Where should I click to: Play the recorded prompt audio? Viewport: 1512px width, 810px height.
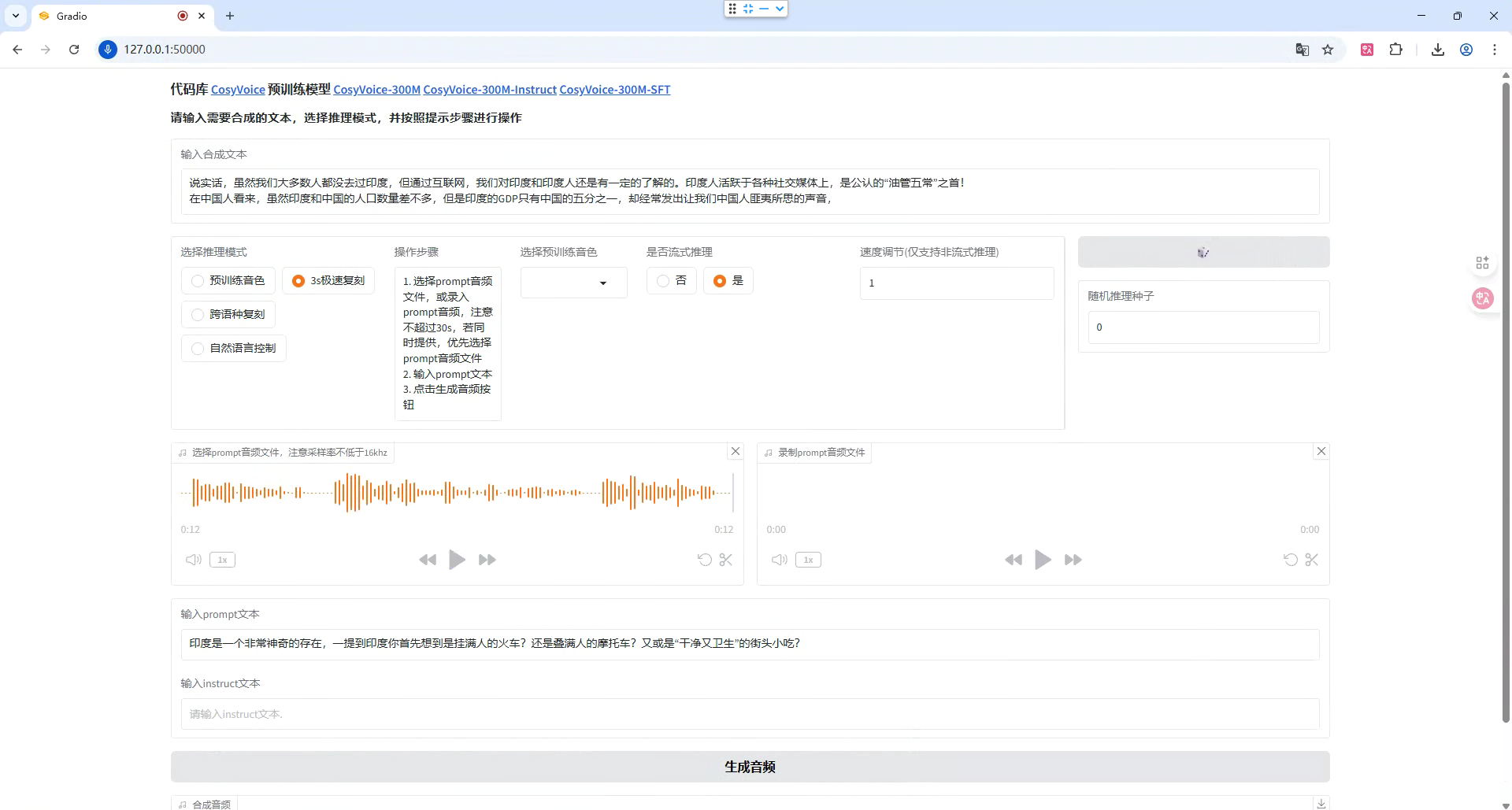click(x=1043, y=560)
